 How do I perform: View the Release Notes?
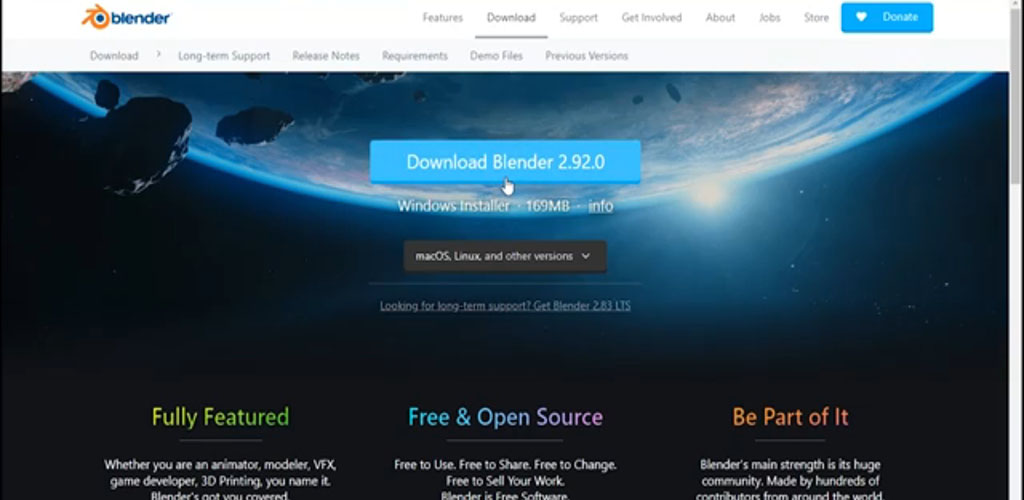click(326, 56)
